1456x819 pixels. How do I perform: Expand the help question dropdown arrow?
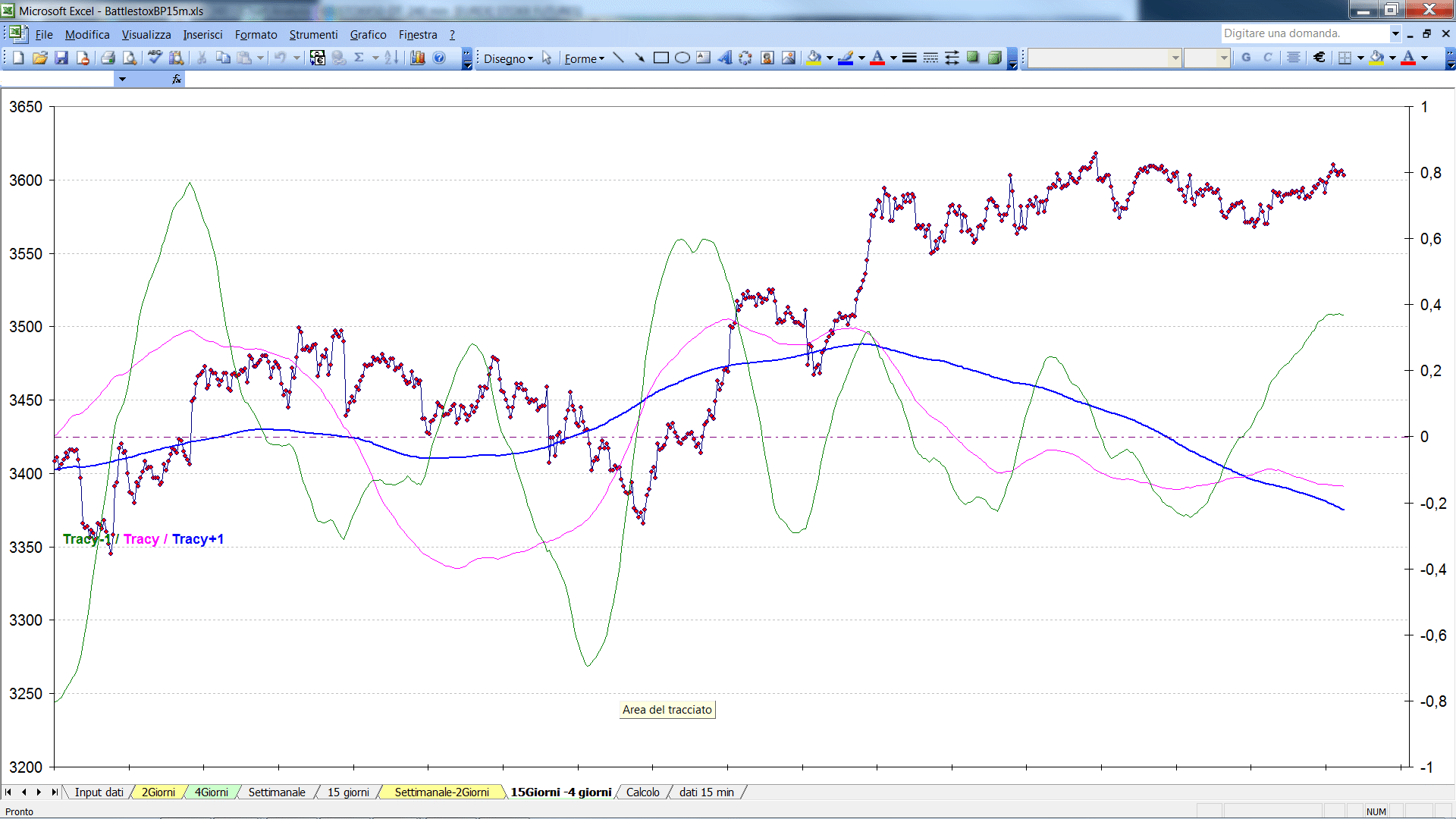click(x=1395, y=33)
